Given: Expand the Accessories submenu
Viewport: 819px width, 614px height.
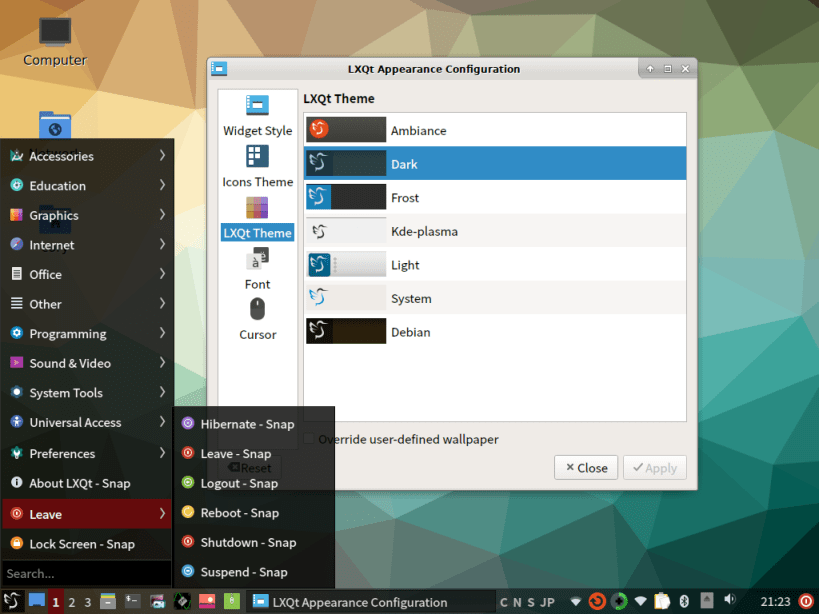Looking at the screenshot, I should 87,156.
